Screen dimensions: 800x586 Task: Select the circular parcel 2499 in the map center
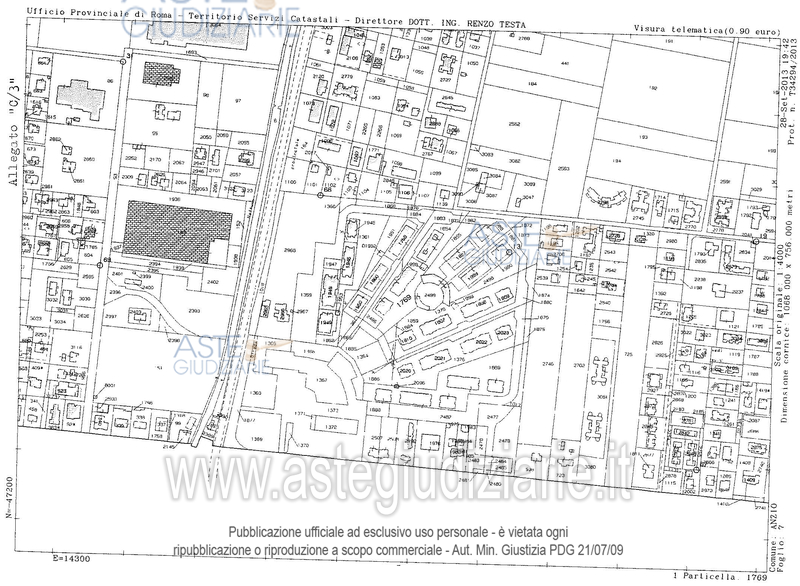(430, 296)
